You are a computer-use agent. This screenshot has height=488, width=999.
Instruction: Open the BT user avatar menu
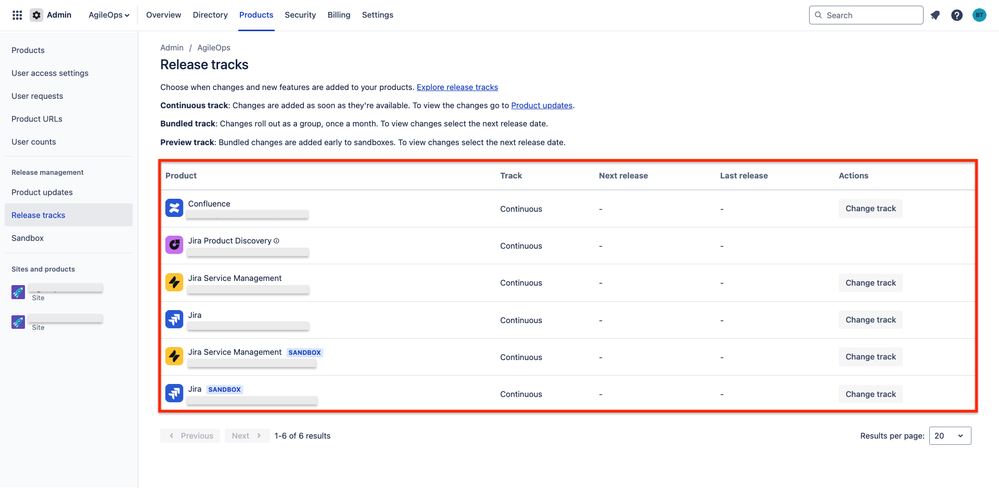point(979,15)
